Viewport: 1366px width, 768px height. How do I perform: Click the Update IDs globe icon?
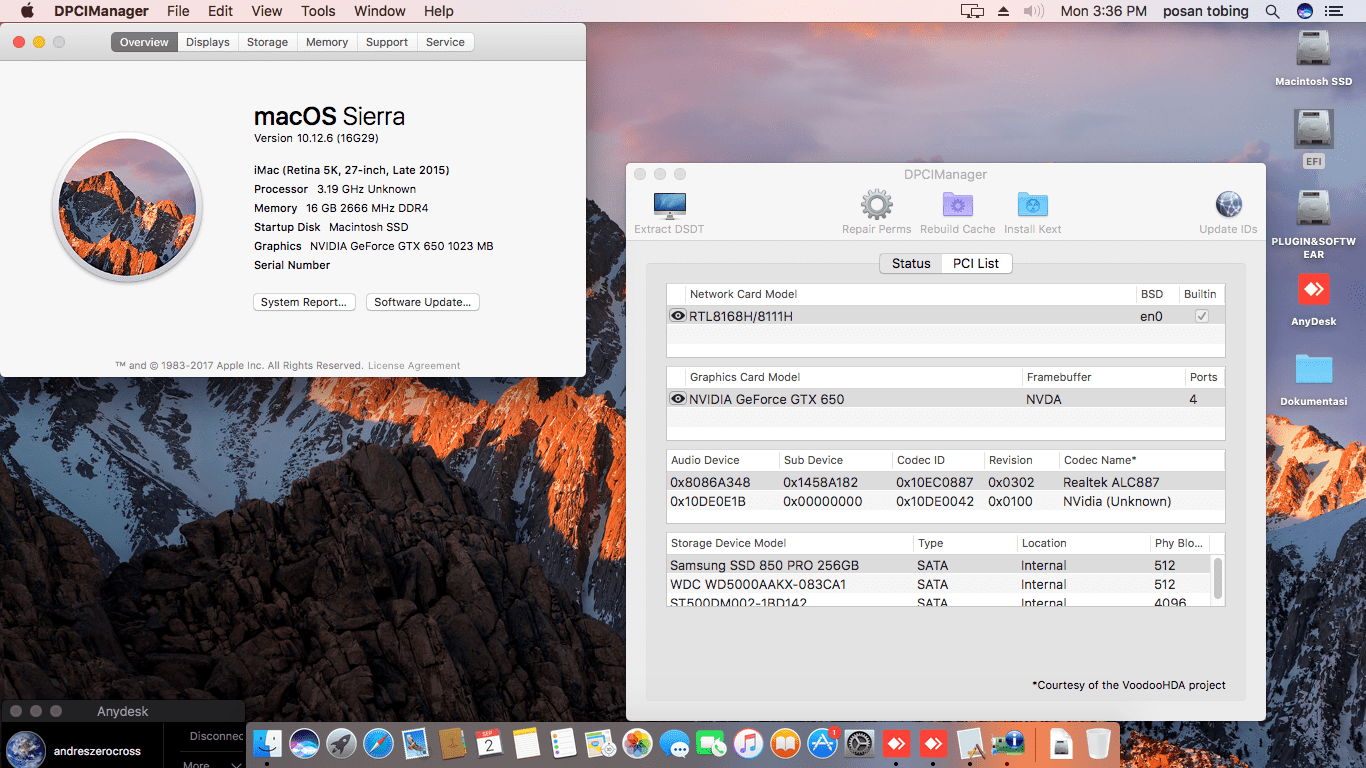point(1229,205)
